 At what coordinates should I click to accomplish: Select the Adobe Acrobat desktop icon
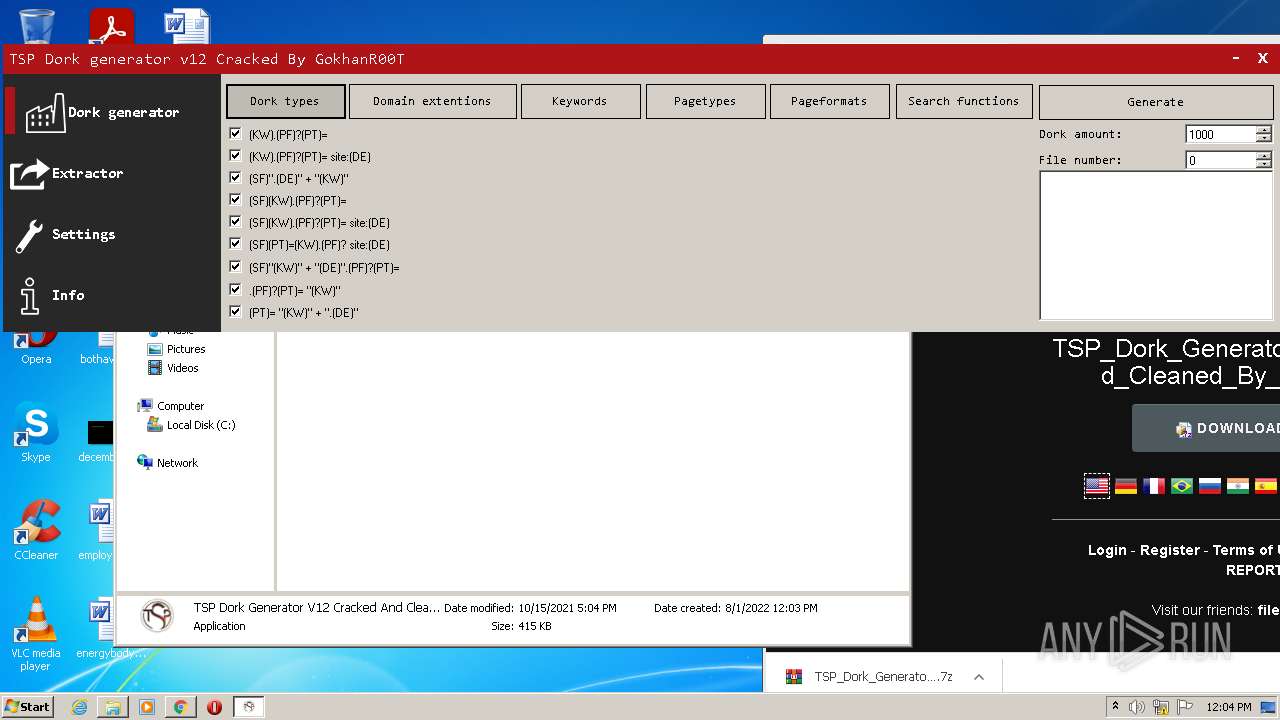click(111, 25)
